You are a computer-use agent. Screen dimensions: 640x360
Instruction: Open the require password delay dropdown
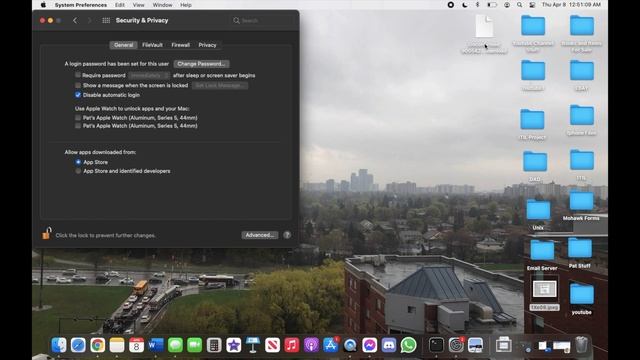click(149, 76)
